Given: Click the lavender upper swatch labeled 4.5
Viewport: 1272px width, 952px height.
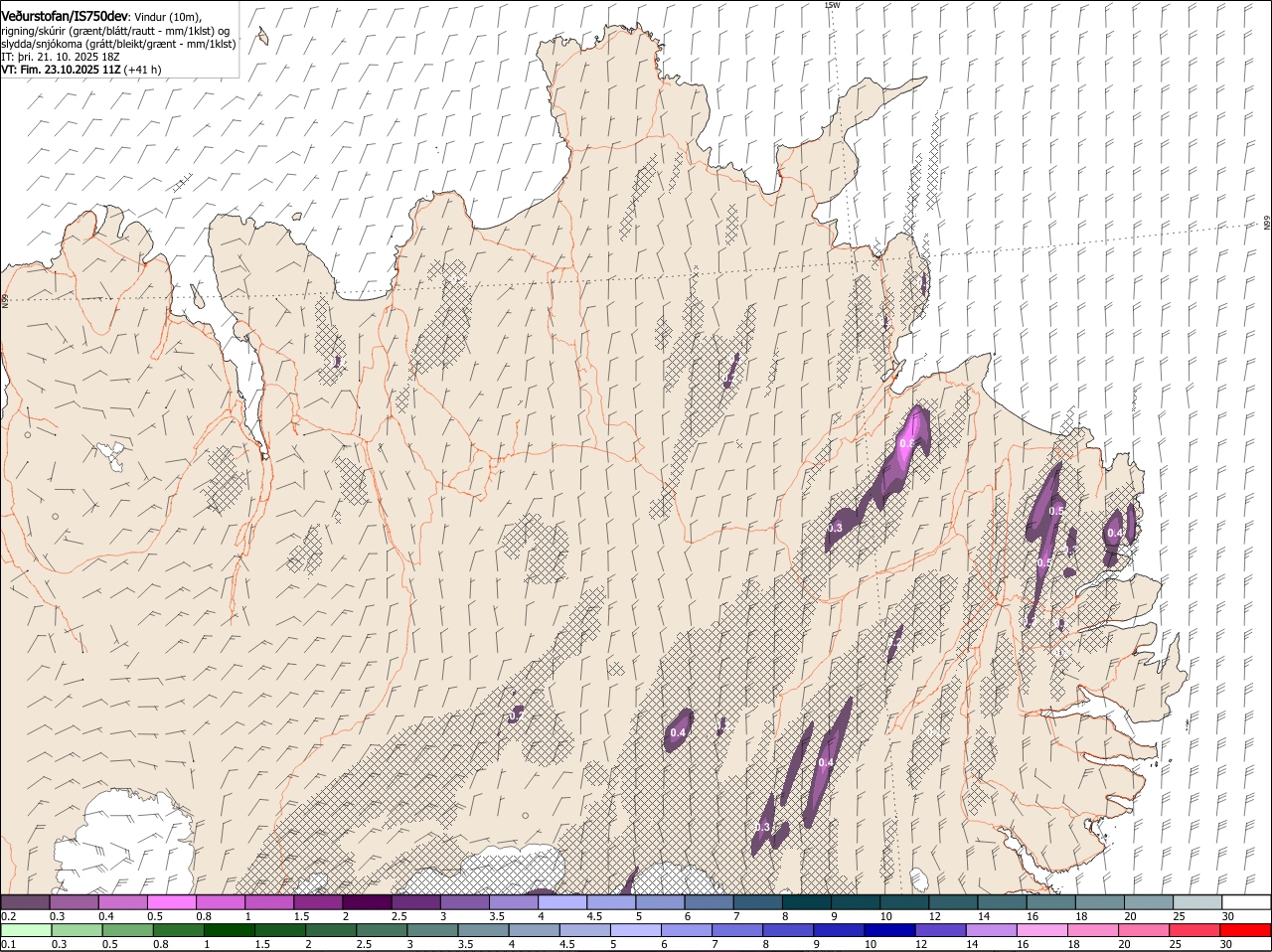Looking at the screenshot, I should pos(611,902).
